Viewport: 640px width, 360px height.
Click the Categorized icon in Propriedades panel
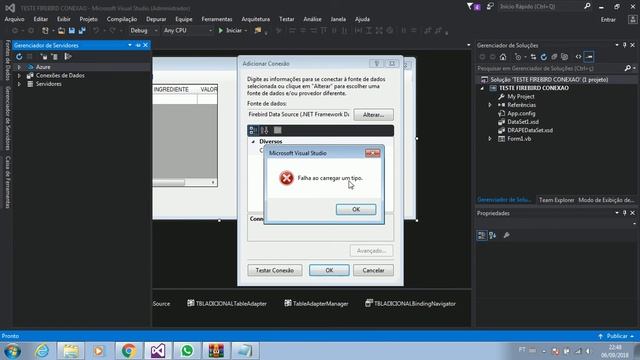tap(482, 235)
